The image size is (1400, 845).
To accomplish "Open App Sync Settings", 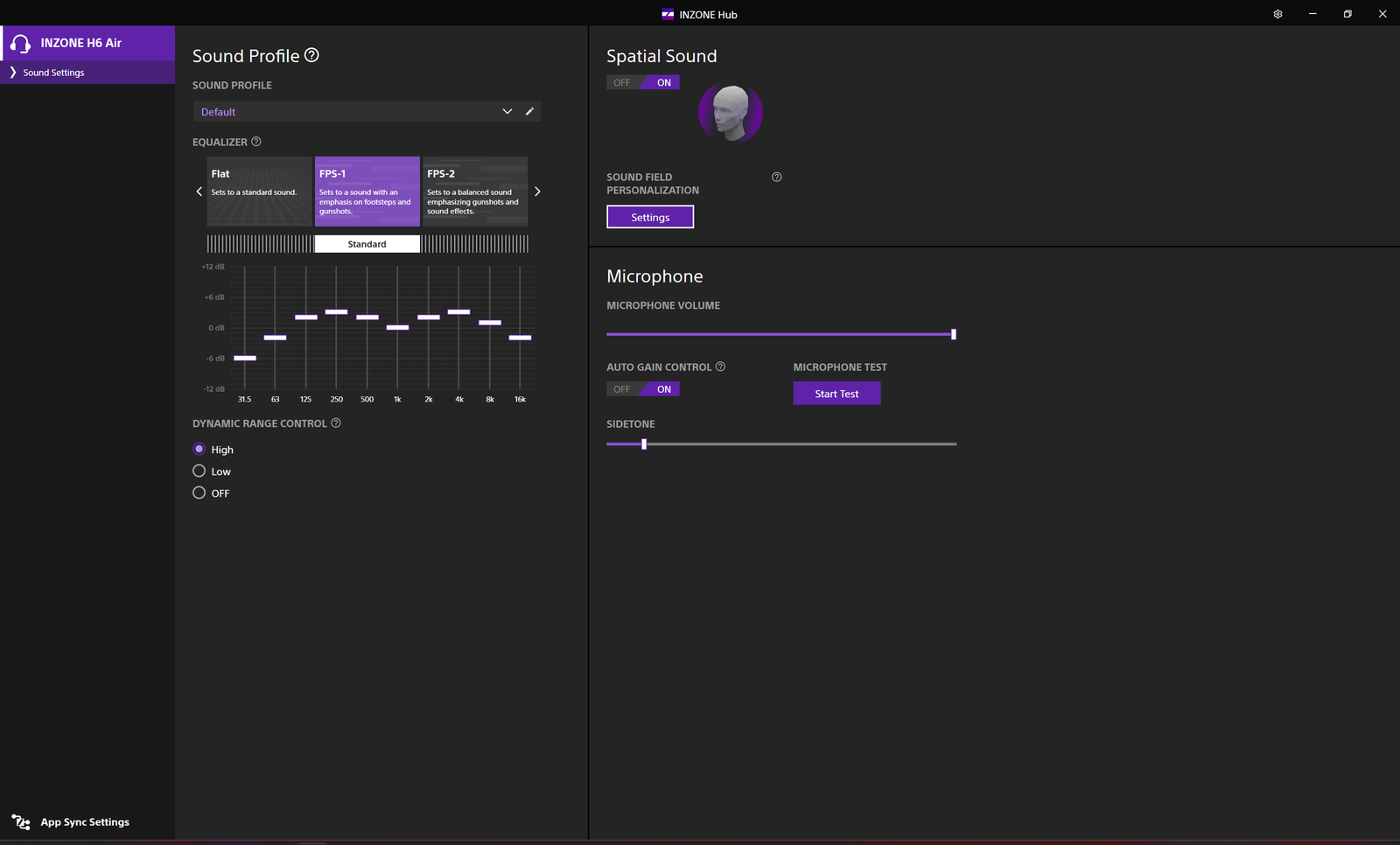I will pyautogui.click(x=85, y=822).
